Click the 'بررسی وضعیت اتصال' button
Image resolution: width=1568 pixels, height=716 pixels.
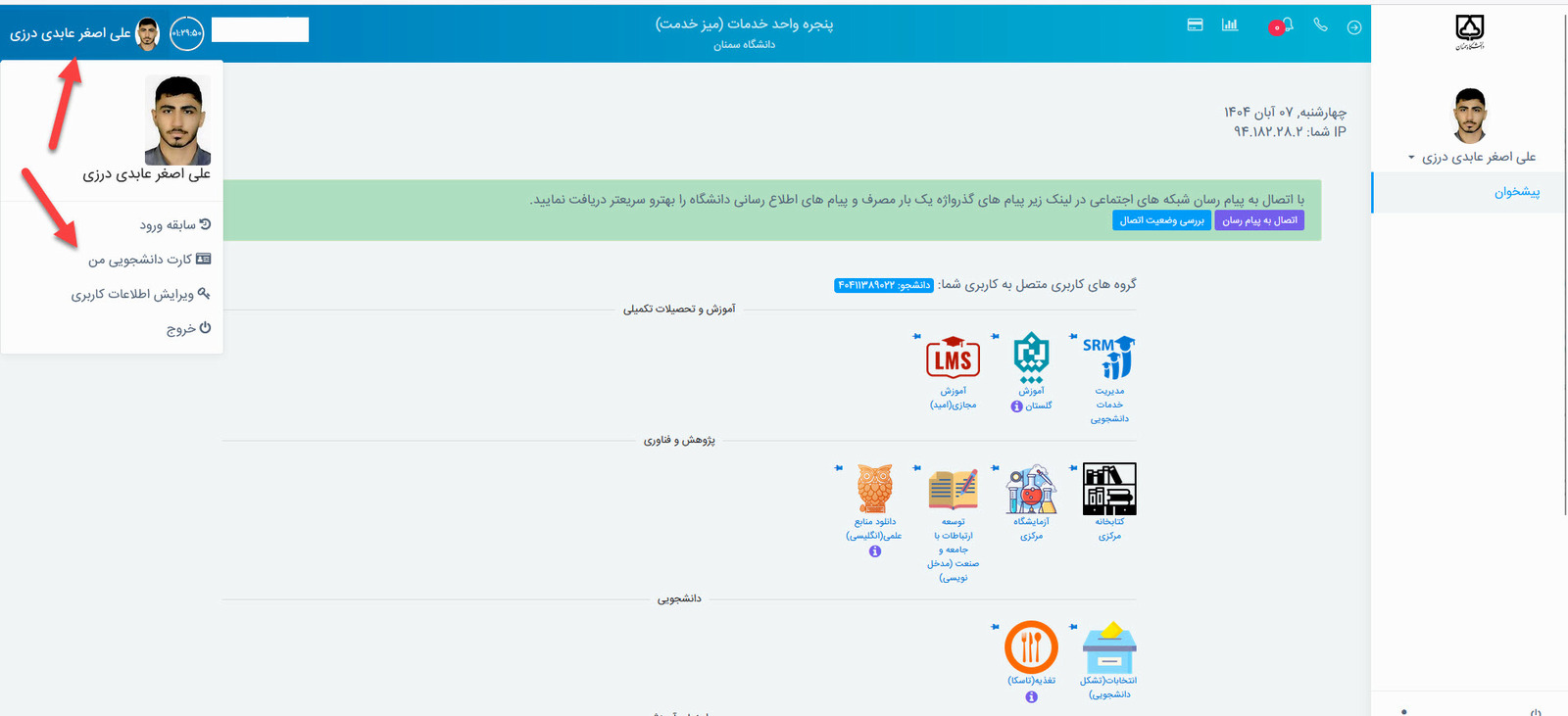[x=1162, y=220]
